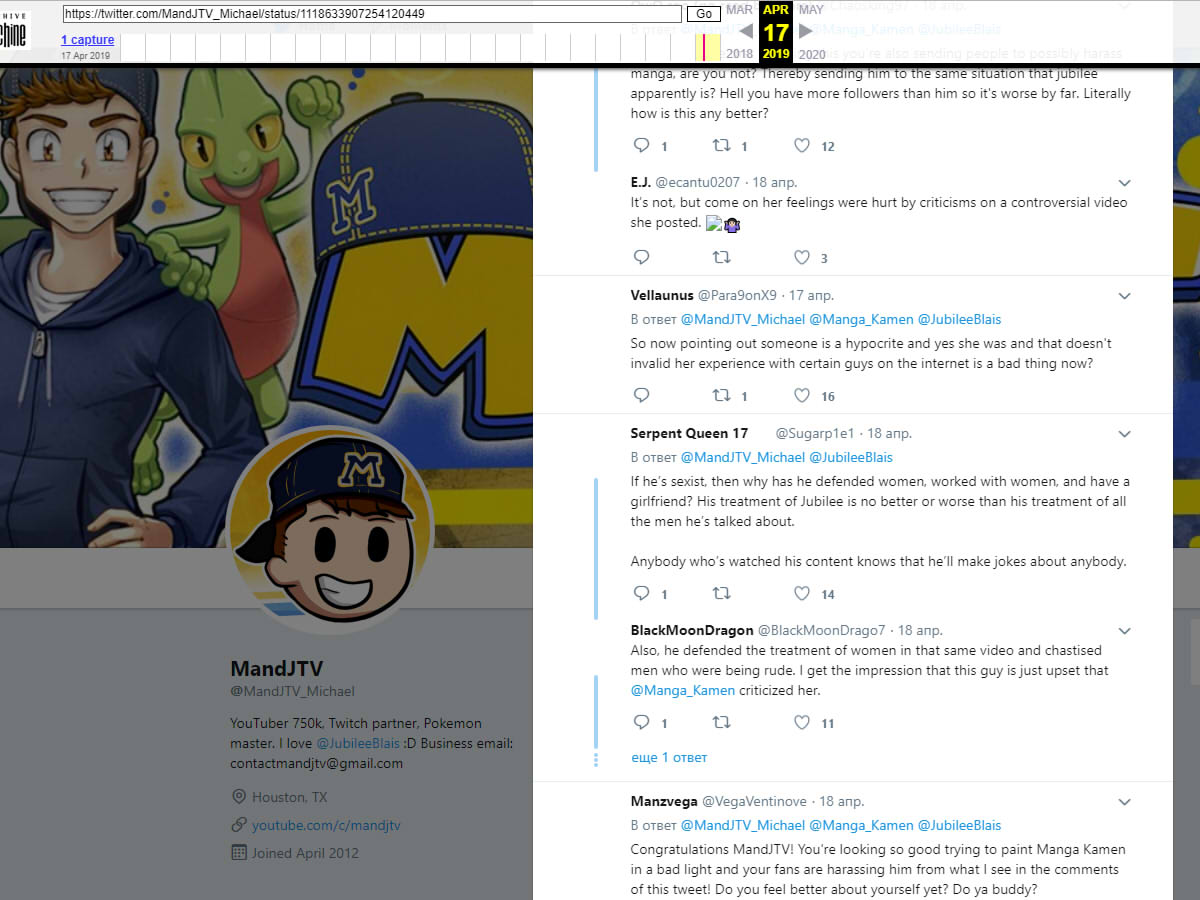The width and height of the screenshot is (1200, 900).
Task: Open Serpent Queen 17 user name
Action: (x=689, y=433)
